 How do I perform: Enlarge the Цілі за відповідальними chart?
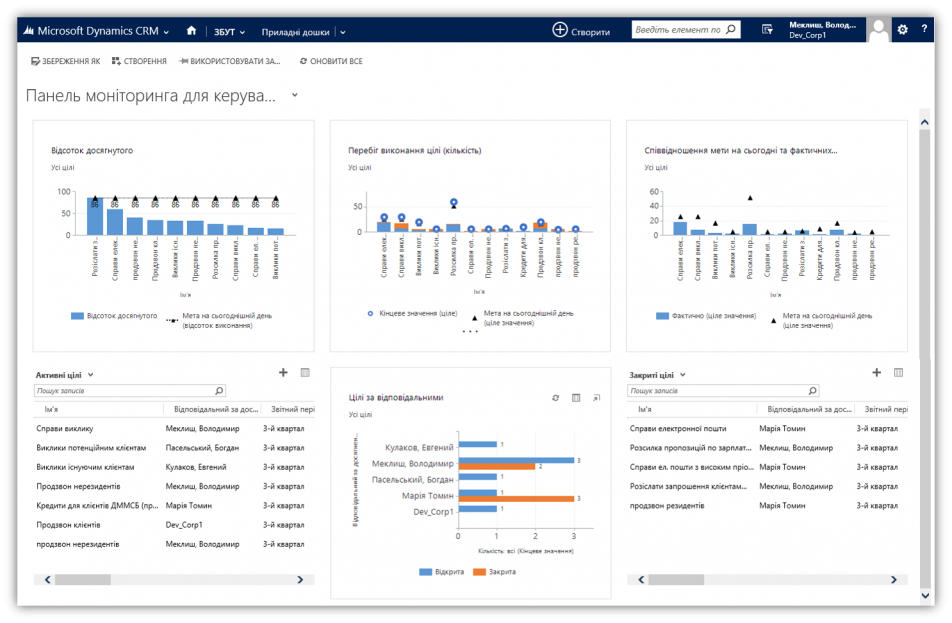(596, 398)
